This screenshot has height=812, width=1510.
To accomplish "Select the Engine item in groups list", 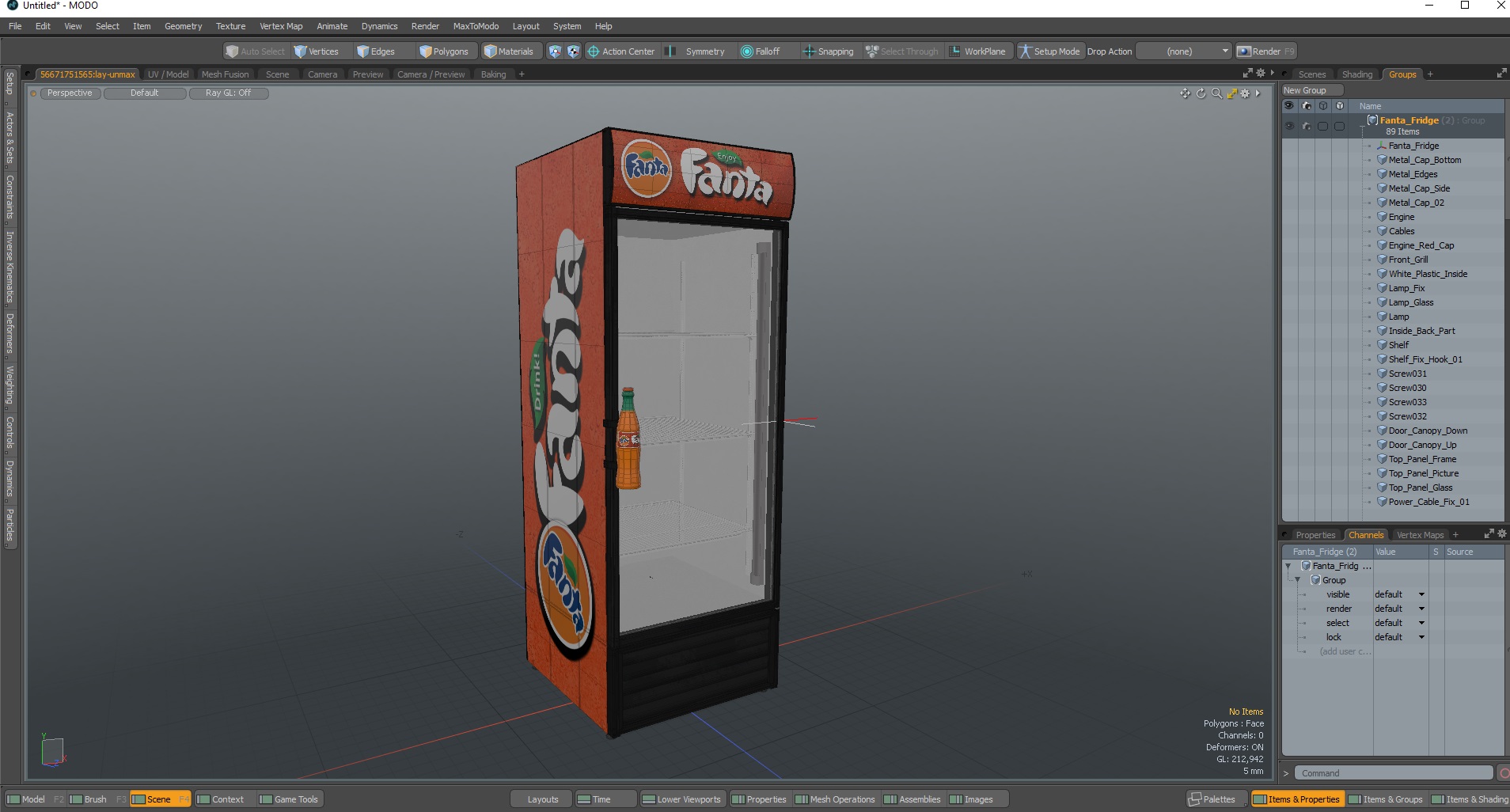I will (x=1401, y=217).
